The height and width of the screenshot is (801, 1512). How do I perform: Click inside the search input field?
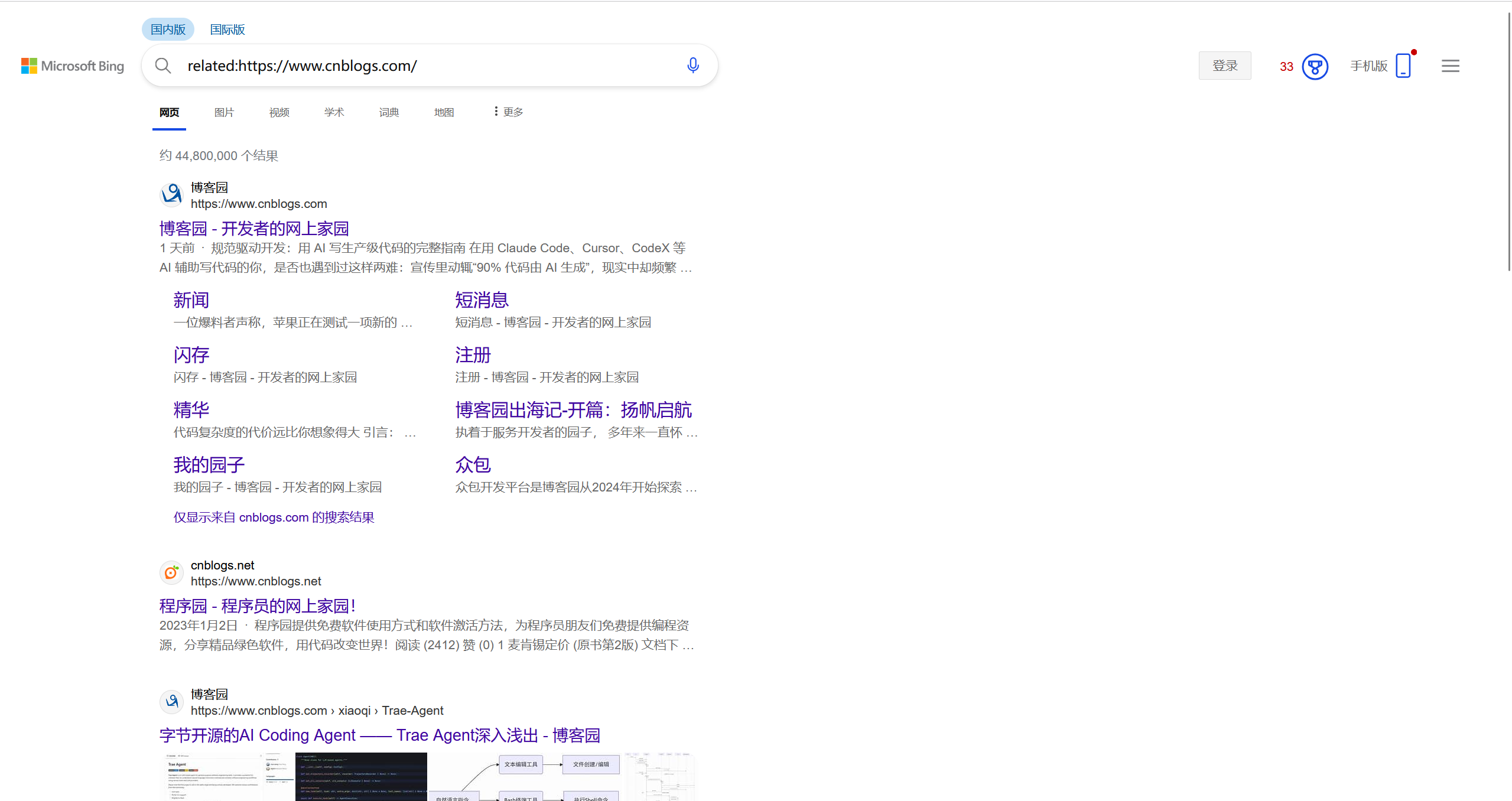[x=414, y=65]
